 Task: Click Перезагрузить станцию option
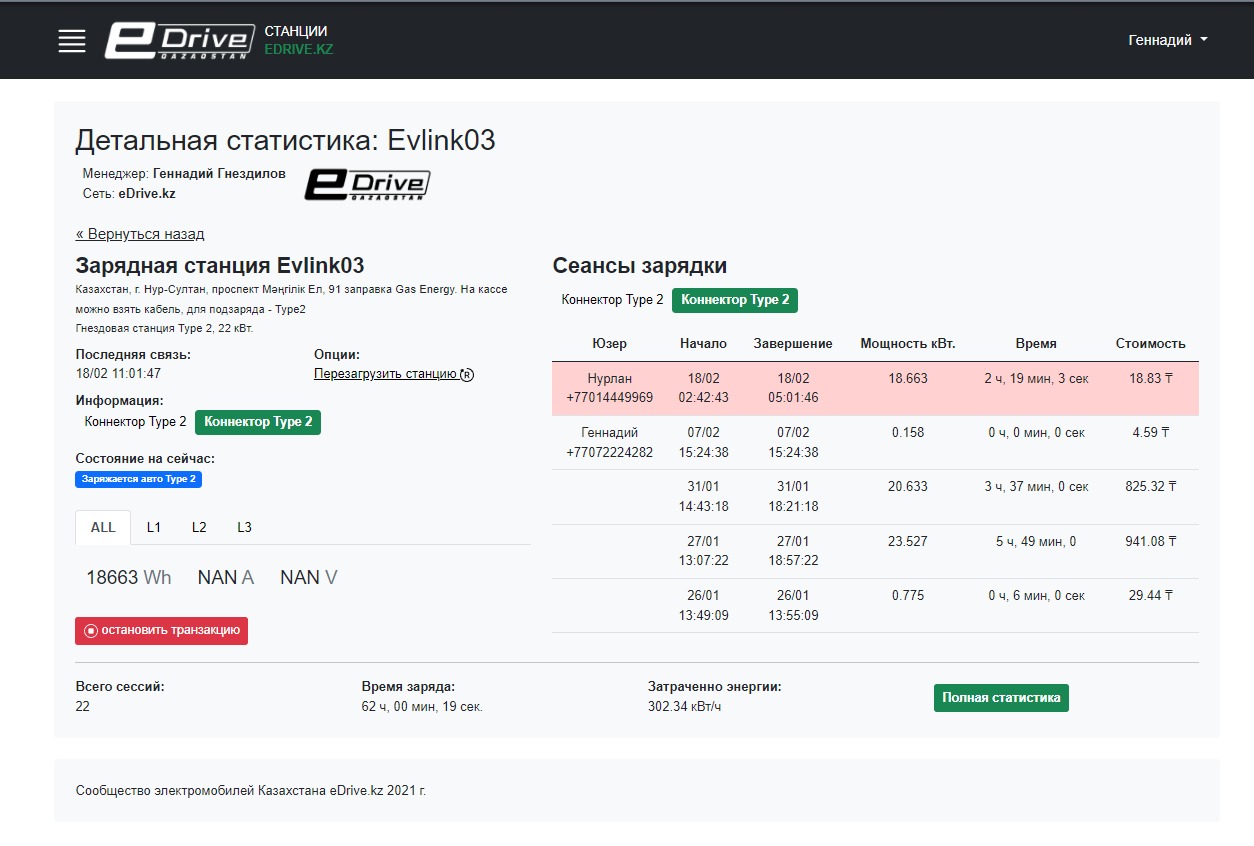385,374
